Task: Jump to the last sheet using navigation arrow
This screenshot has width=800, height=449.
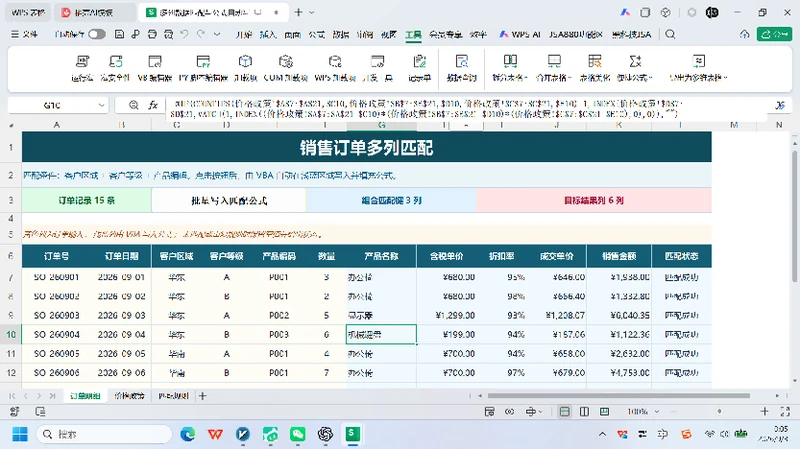Action: (x=52, y=395)
